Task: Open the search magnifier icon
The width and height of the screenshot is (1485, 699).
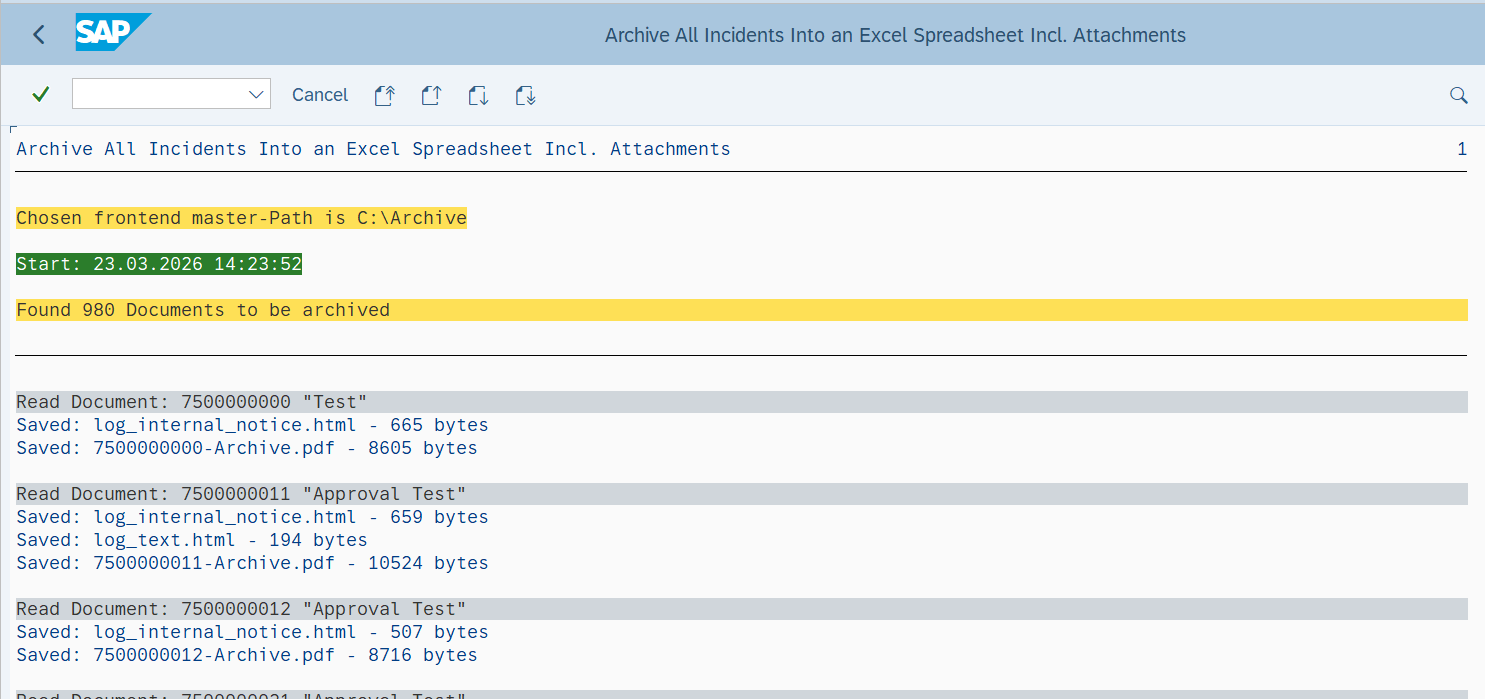Action: click(1458, 95)
